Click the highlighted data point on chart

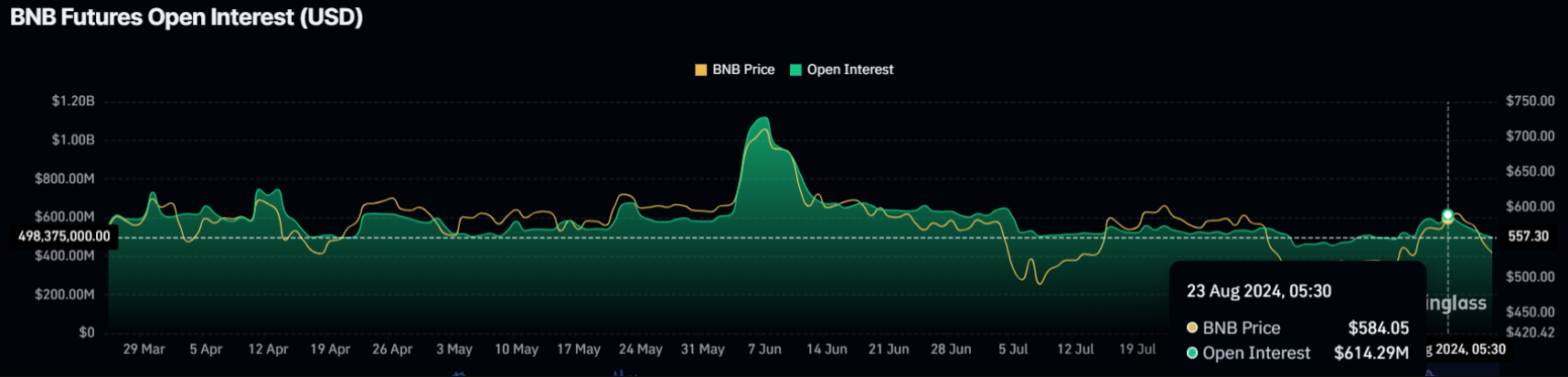1447,216
